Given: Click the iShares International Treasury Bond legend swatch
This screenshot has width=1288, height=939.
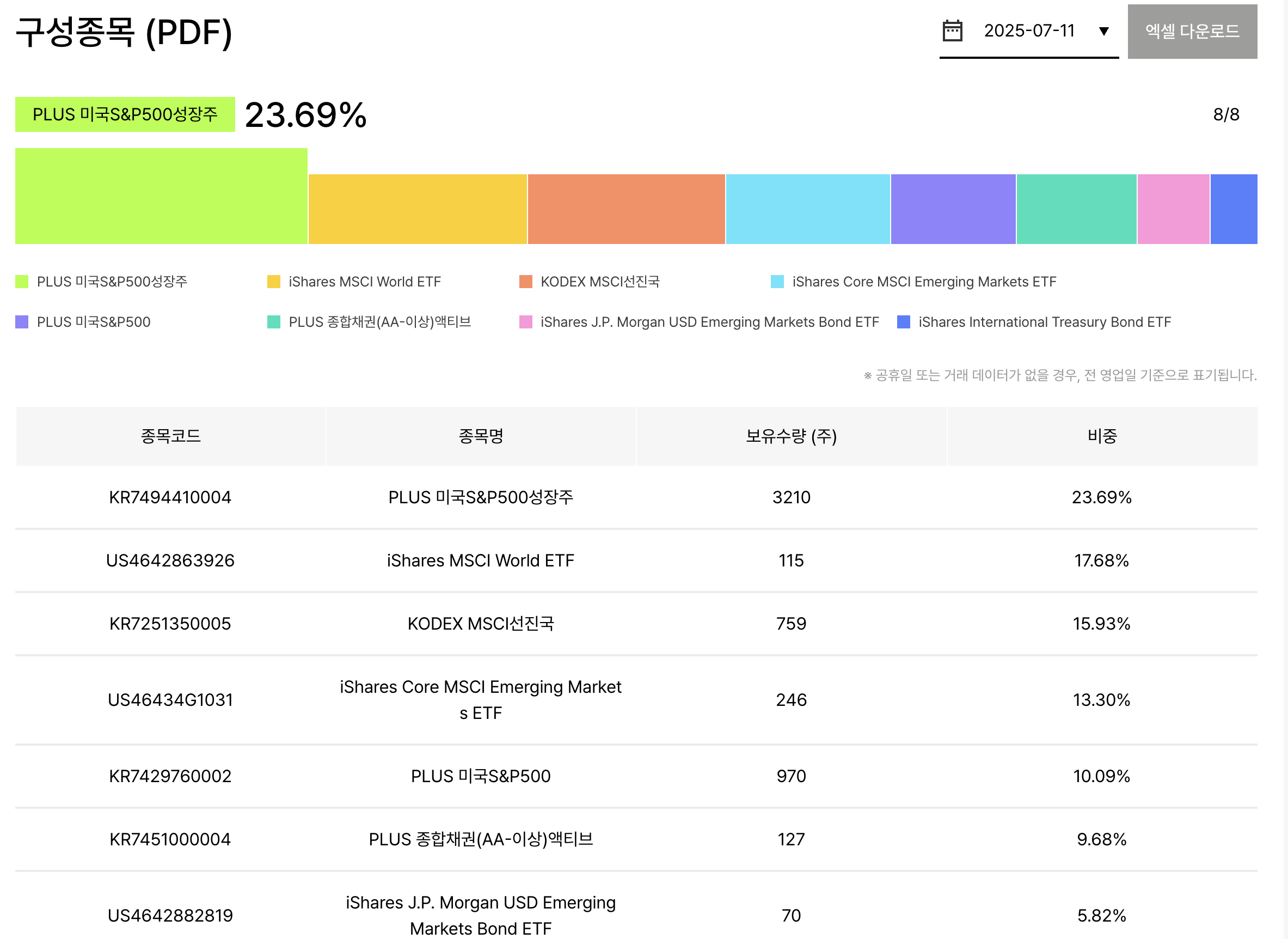Looking at the screenshot, I should tap(903, 322).
